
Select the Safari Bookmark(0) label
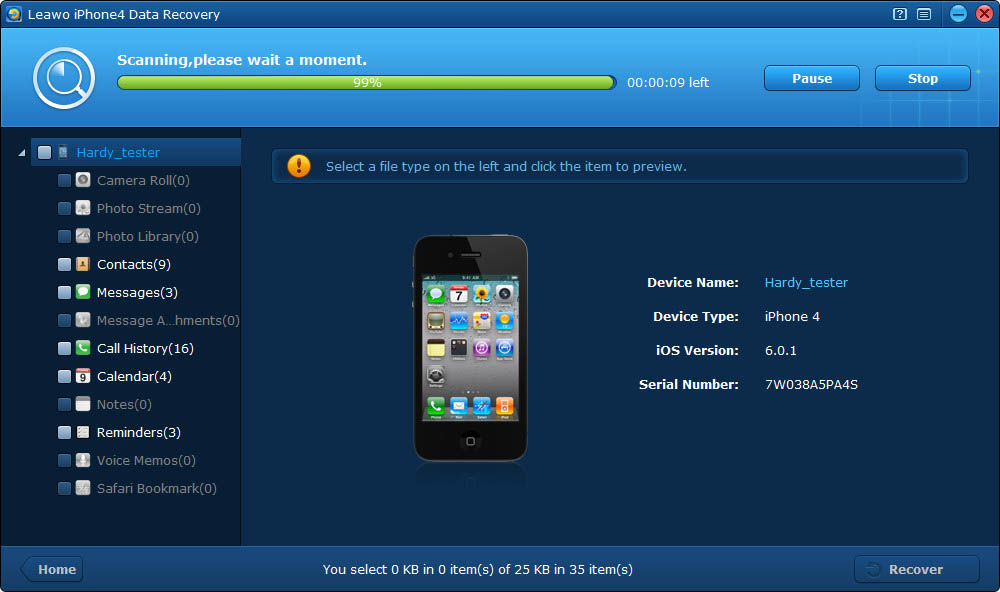coord(156,489)
